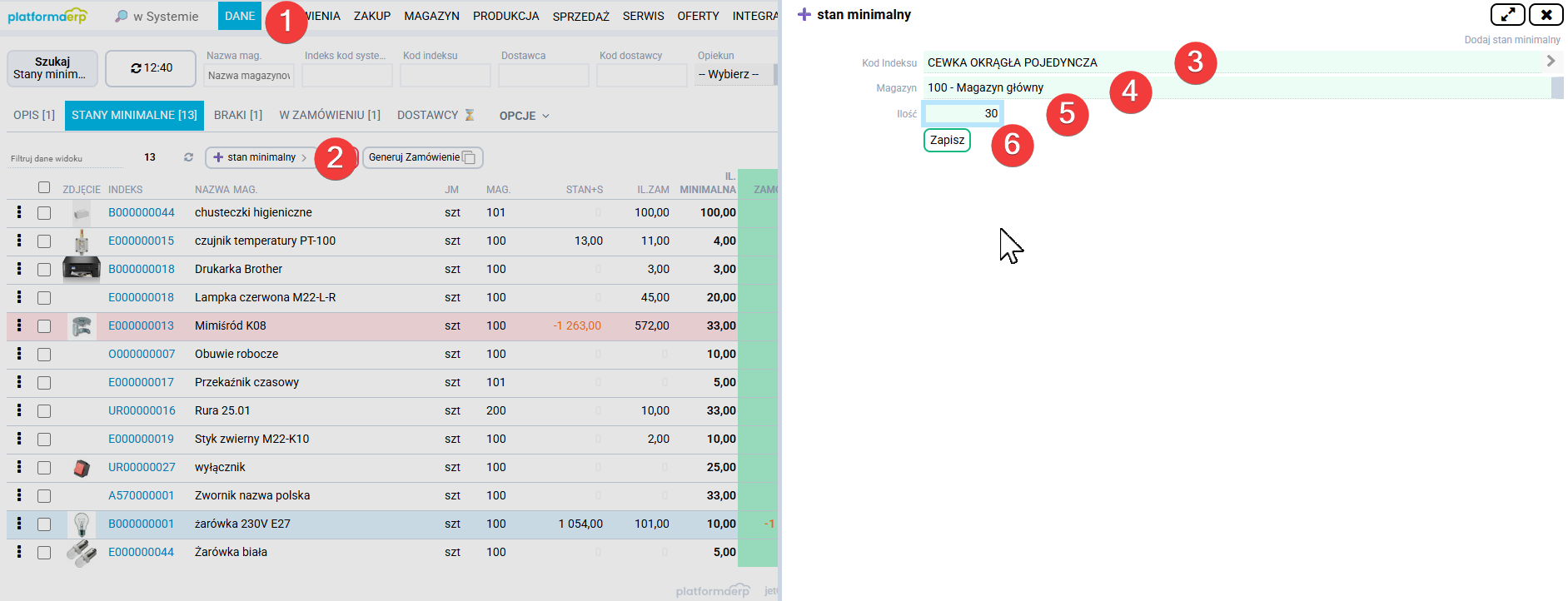The height and width of the screenshot is (601, 1568).
Task: Check the box for żarówka 230V E27
Action: (x=44, y=524)
